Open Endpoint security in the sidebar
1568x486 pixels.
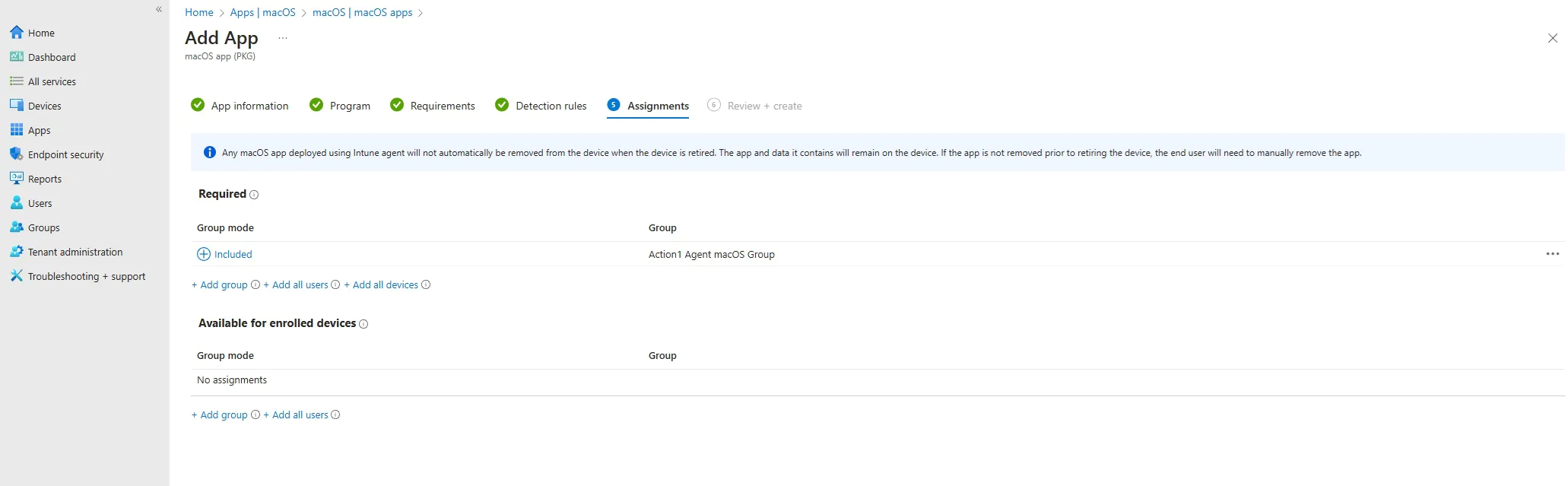pyautogui.click(x=65, y=154)
